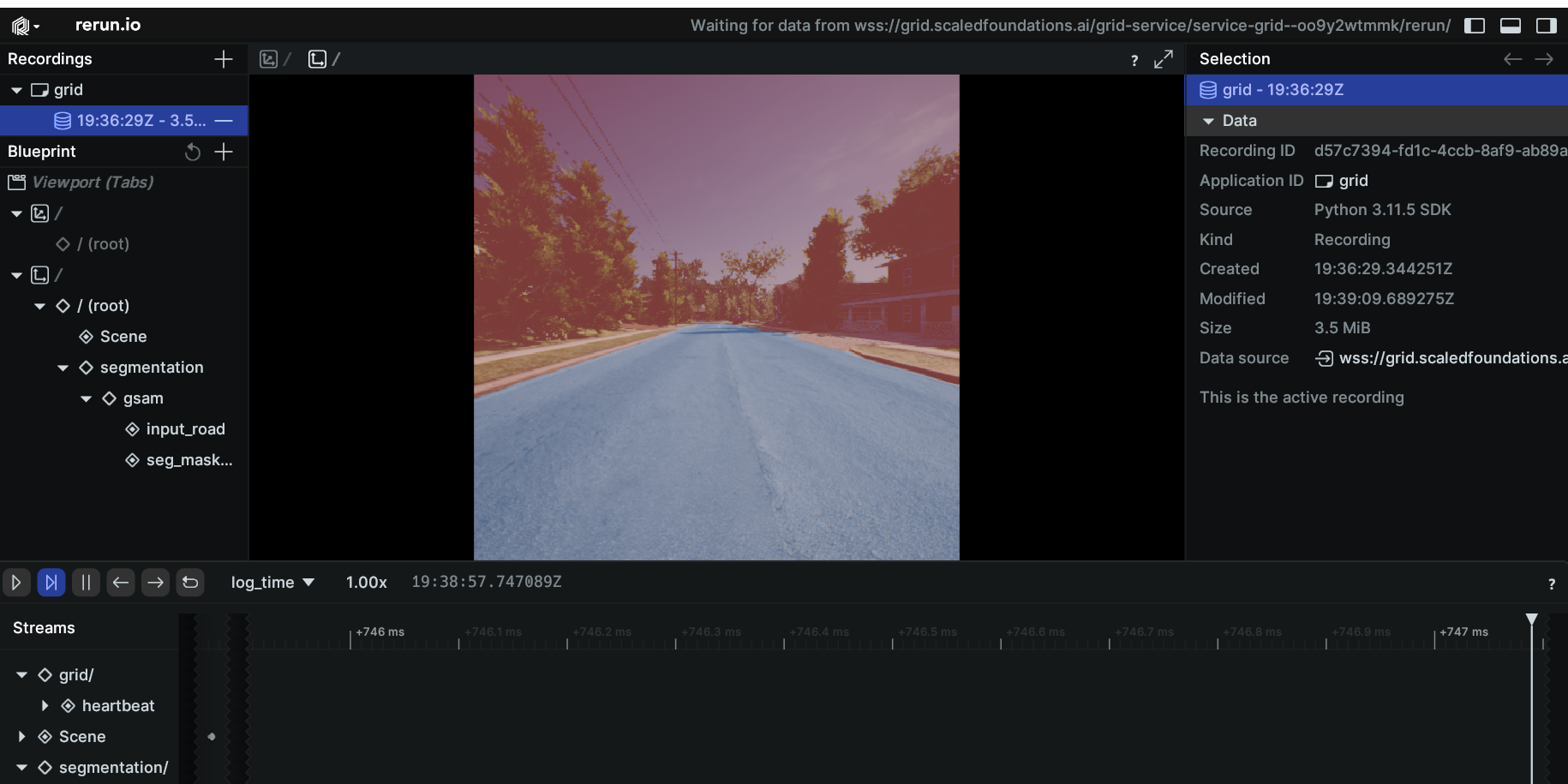Image resolution: width=1568 pixels, height=784 pixels.
Task: Reset the Blueprint using the circular reset button
Action: click(x=192, y=152)
